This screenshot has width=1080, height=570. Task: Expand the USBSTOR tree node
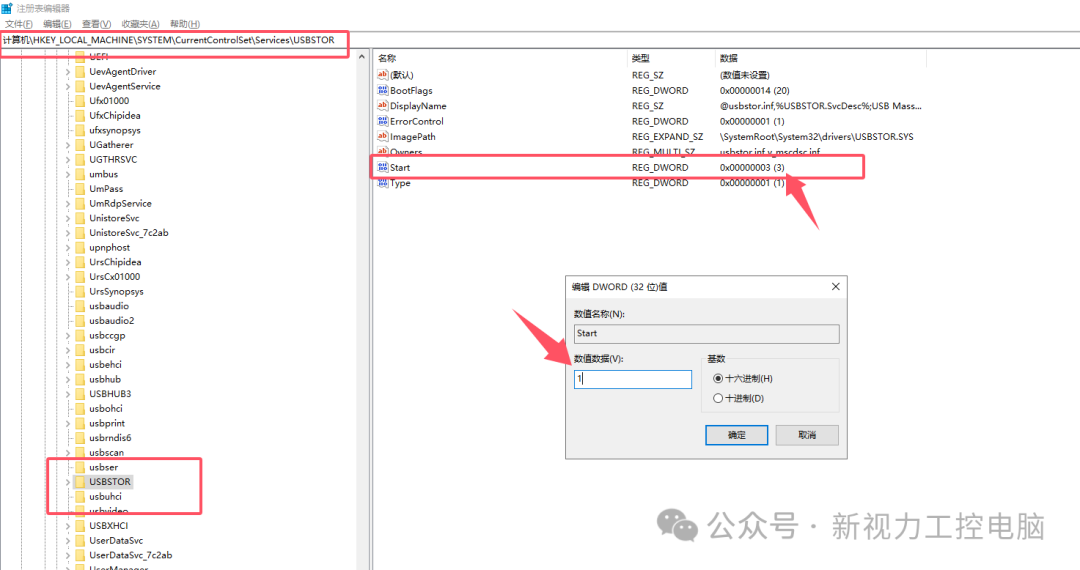click(x=68, y=482)
